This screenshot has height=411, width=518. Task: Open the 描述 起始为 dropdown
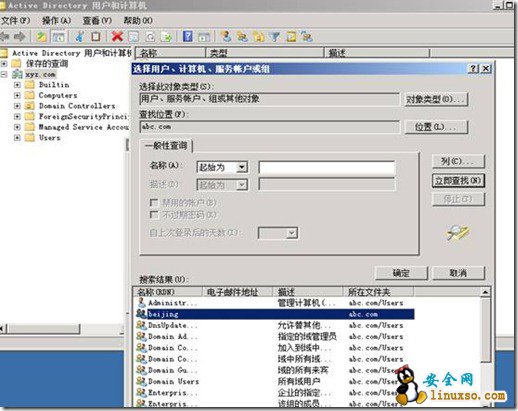(242, 184)
